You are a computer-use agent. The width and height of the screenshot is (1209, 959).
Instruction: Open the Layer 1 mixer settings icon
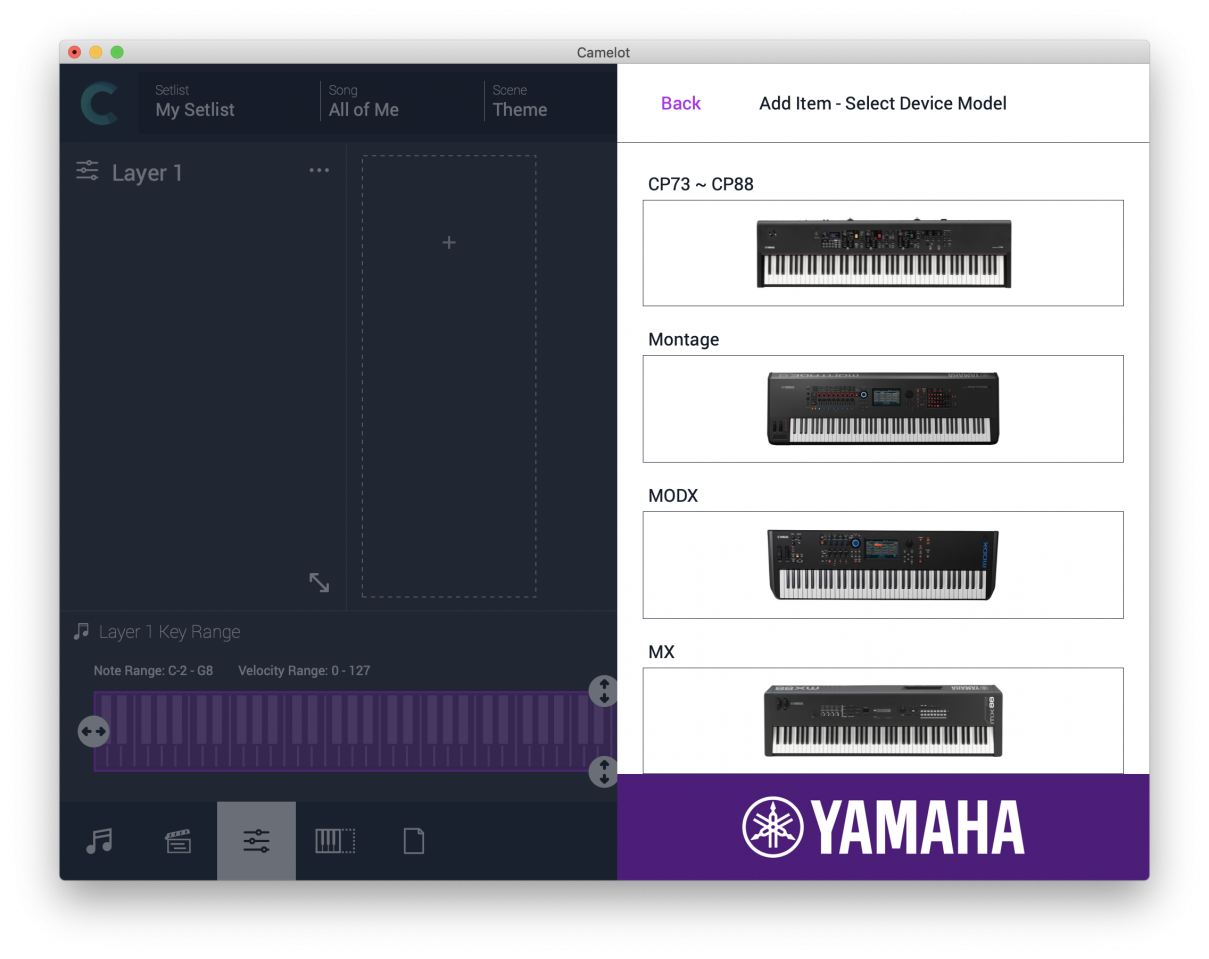coord(88,171)
